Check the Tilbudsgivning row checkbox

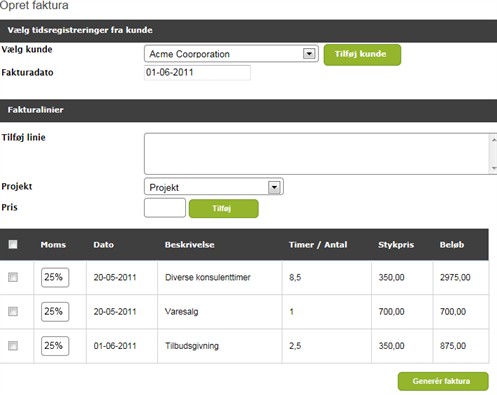click(13, 346)
